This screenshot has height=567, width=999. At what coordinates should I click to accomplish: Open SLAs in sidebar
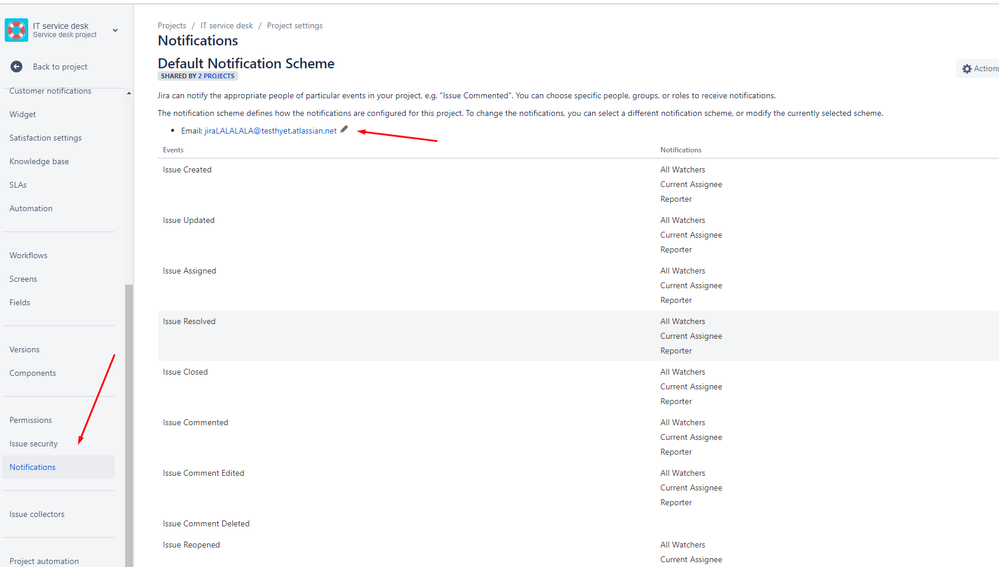point(18,185)
